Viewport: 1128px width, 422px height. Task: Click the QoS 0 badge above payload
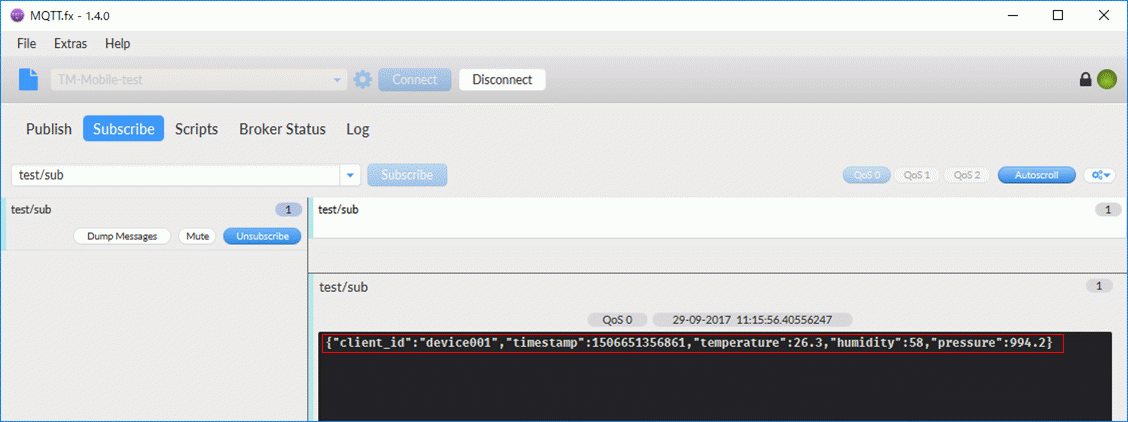619,320
